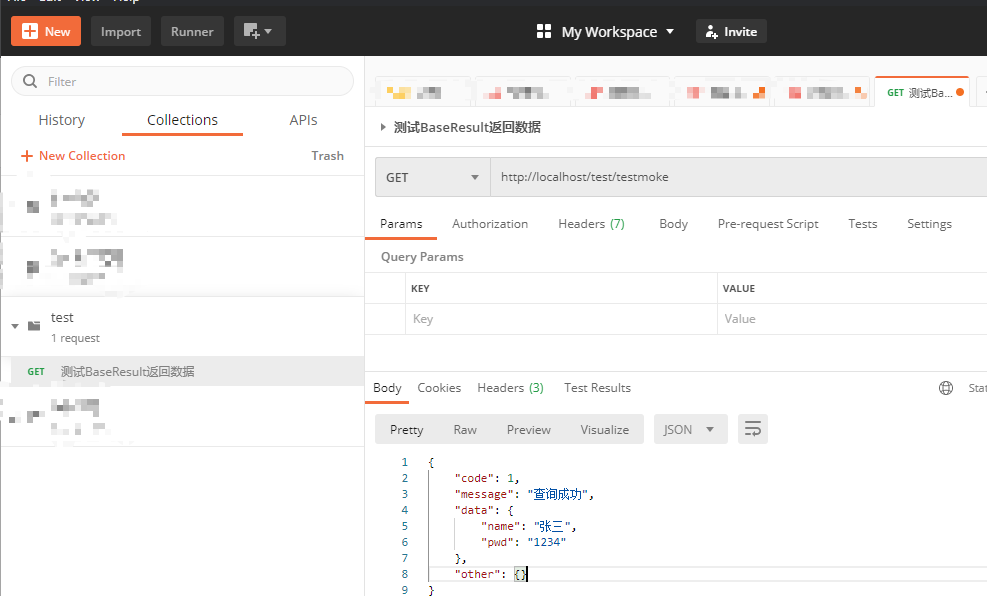Click the "张三" name value

coord(553,526)
